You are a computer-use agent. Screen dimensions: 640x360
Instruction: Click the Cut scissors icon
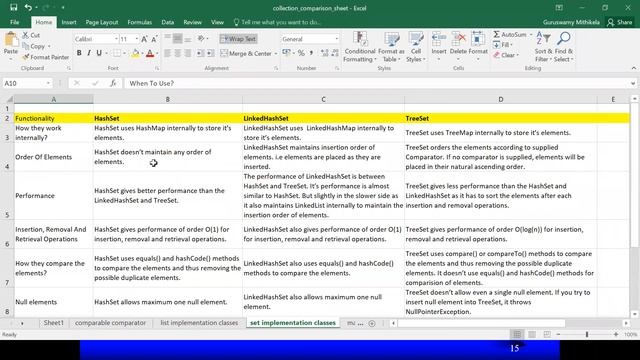coord(25,35)
